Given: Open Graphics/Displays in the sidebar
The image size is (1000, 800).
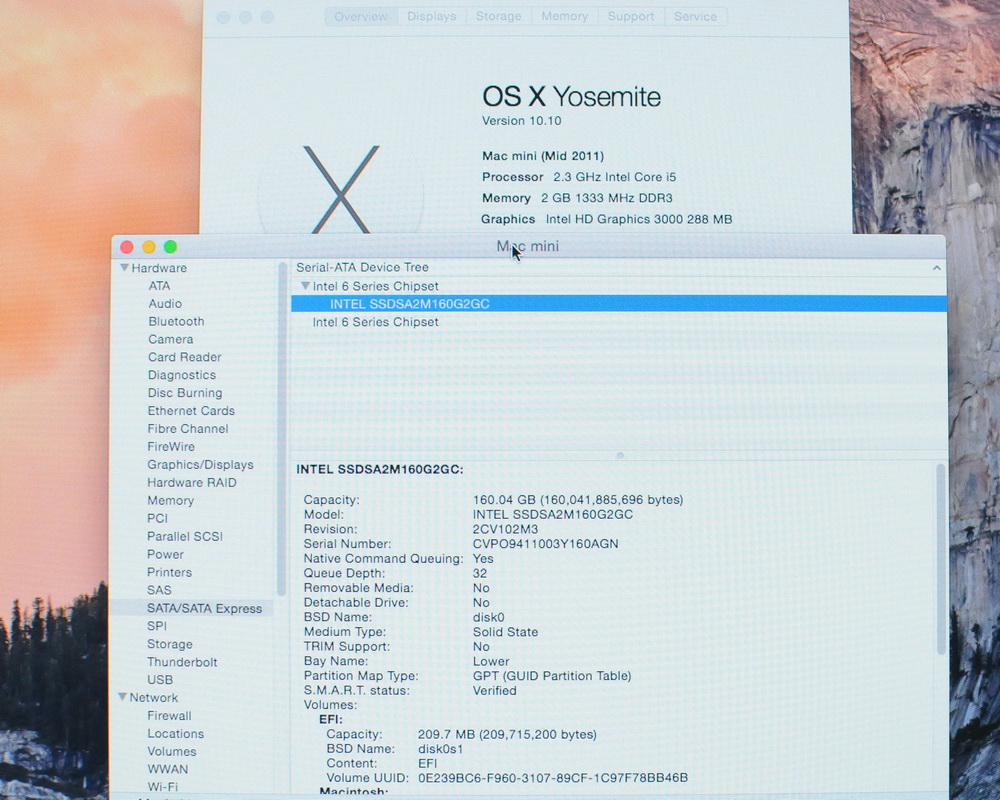Looking at the screenshot, I should 200,464.
